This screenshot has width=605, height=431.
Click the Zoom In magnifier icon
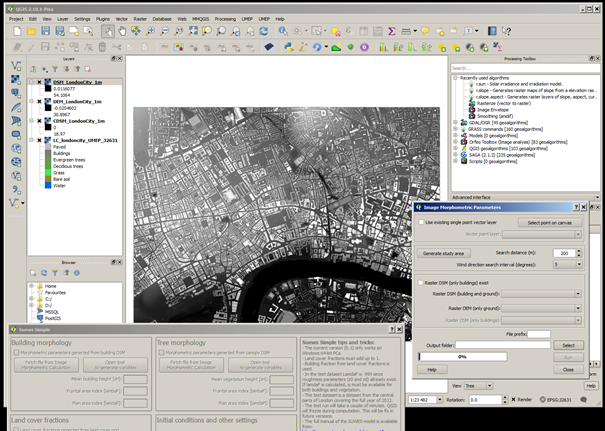click(150, 31)
